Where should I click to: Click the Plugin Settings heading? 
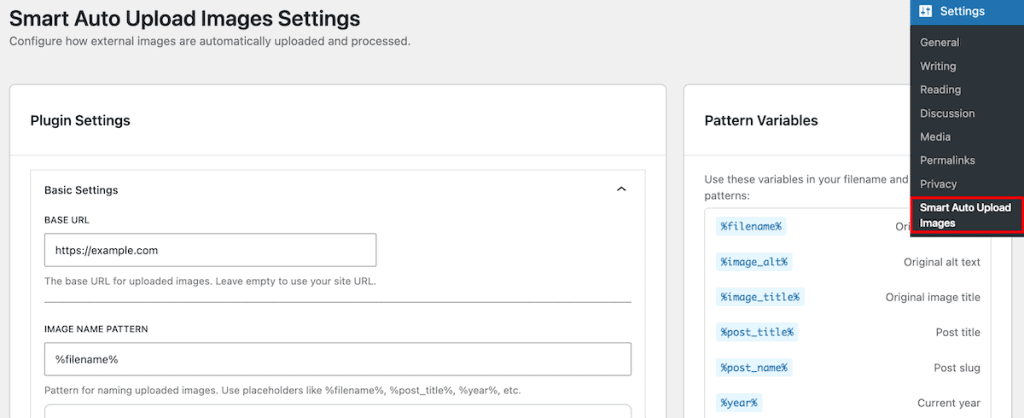point(80,121)
